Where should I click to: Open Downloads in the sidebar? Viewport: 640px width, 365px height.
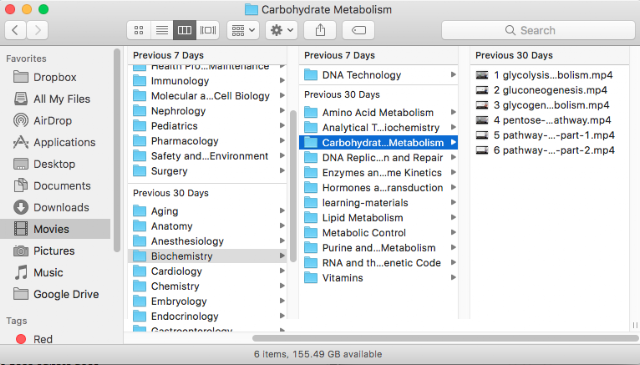click(55, 207)
